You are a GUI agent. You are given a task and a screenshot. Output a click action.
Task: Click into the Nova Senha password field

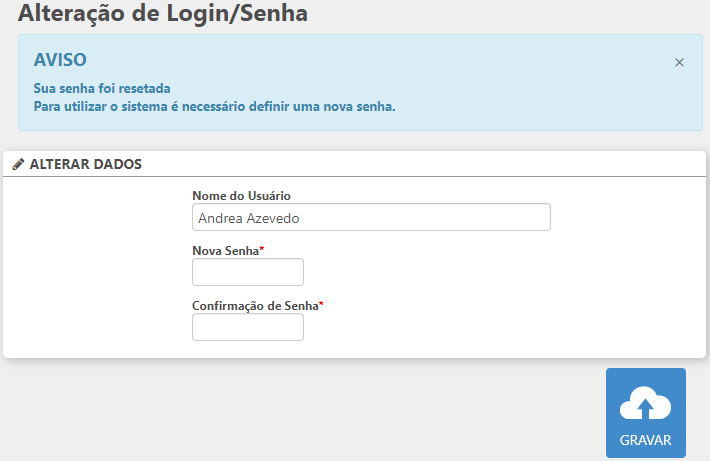(x=247, y=272)
